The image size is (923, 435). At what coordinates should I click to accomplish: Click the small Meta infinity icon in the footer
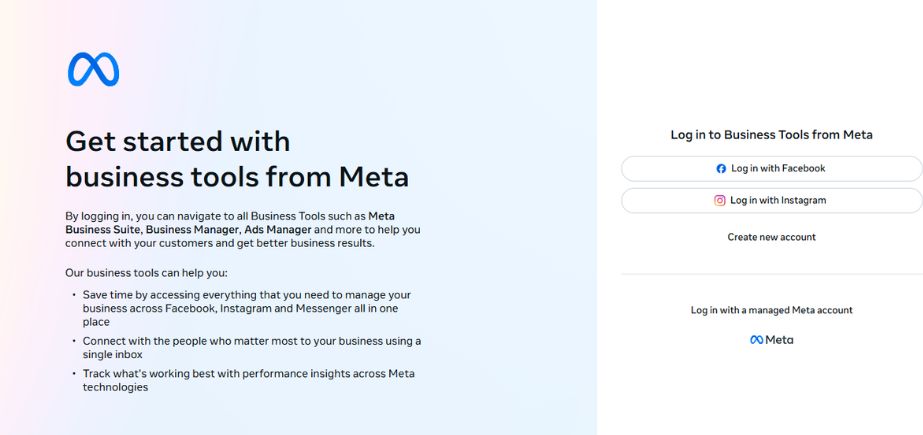[x=756, y=340]
